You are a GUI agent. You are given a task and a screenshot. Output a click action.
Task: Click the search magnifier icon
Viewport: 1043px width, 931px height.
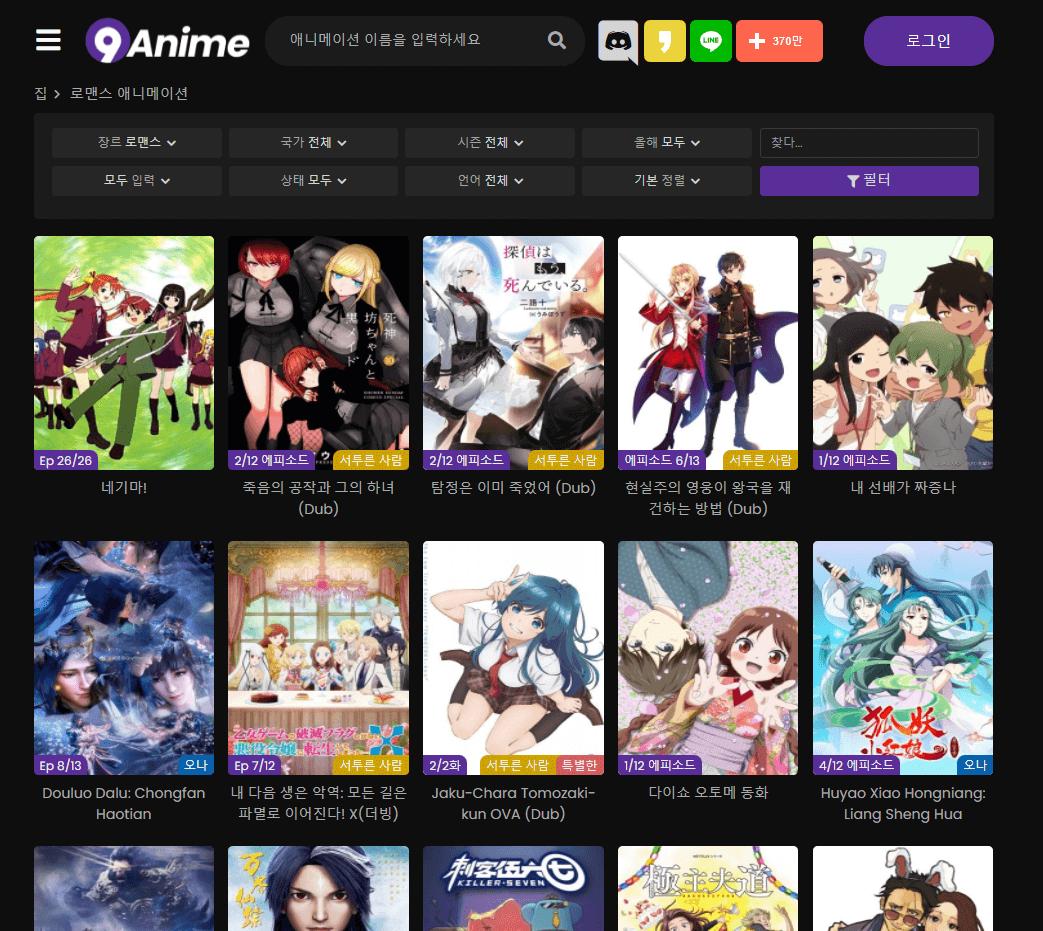point(556,41)
